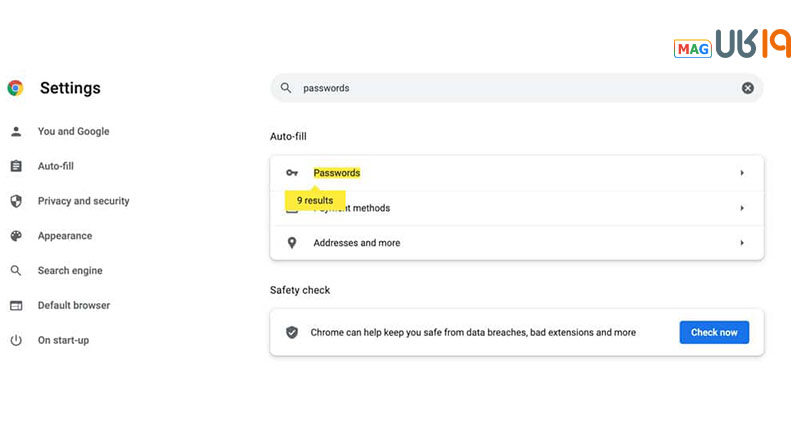Expand the Addresses and more arrow

point(742,243)
